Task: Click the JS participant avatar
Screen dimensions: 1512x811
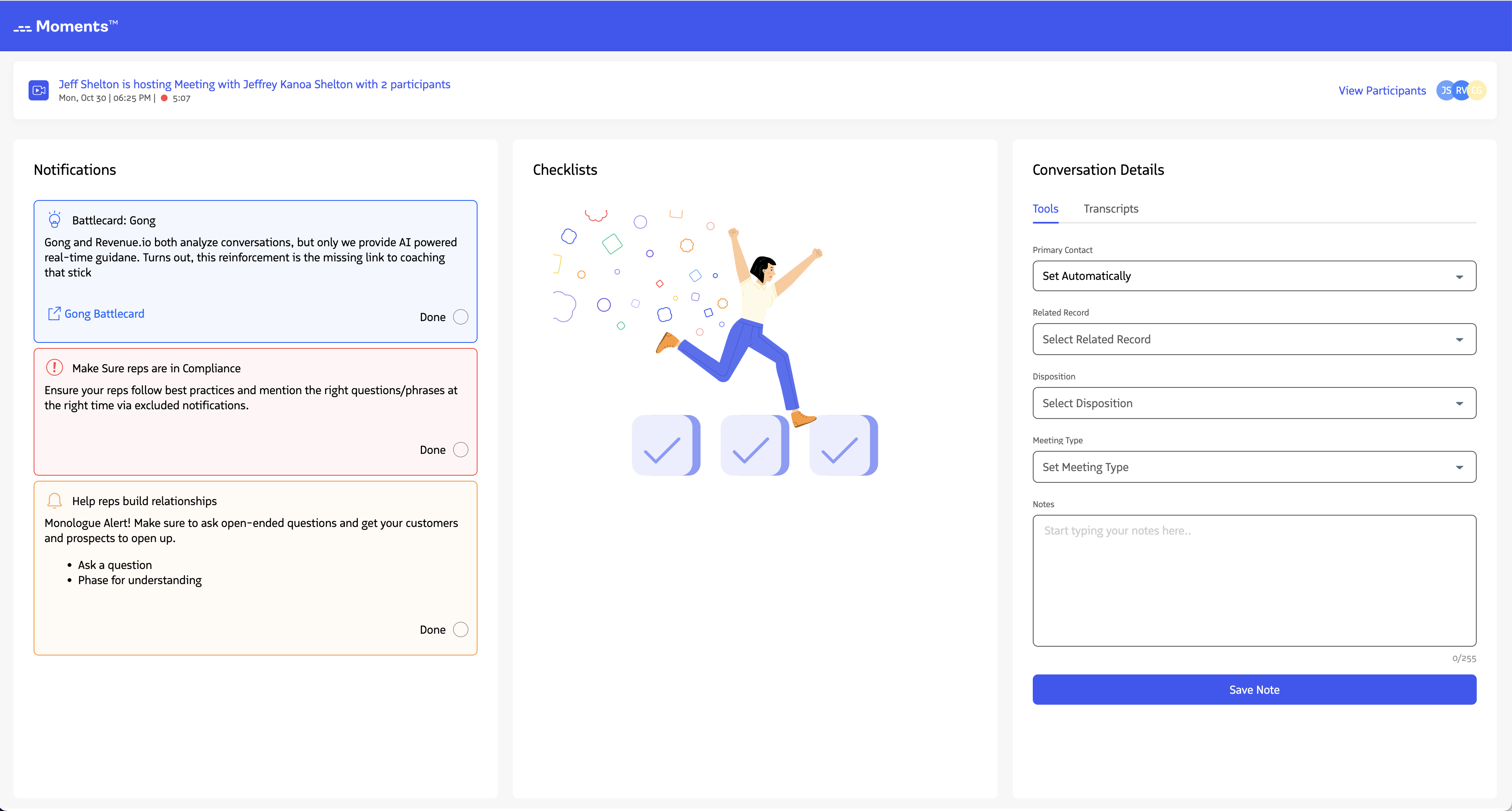Action: coord(1445,90)
